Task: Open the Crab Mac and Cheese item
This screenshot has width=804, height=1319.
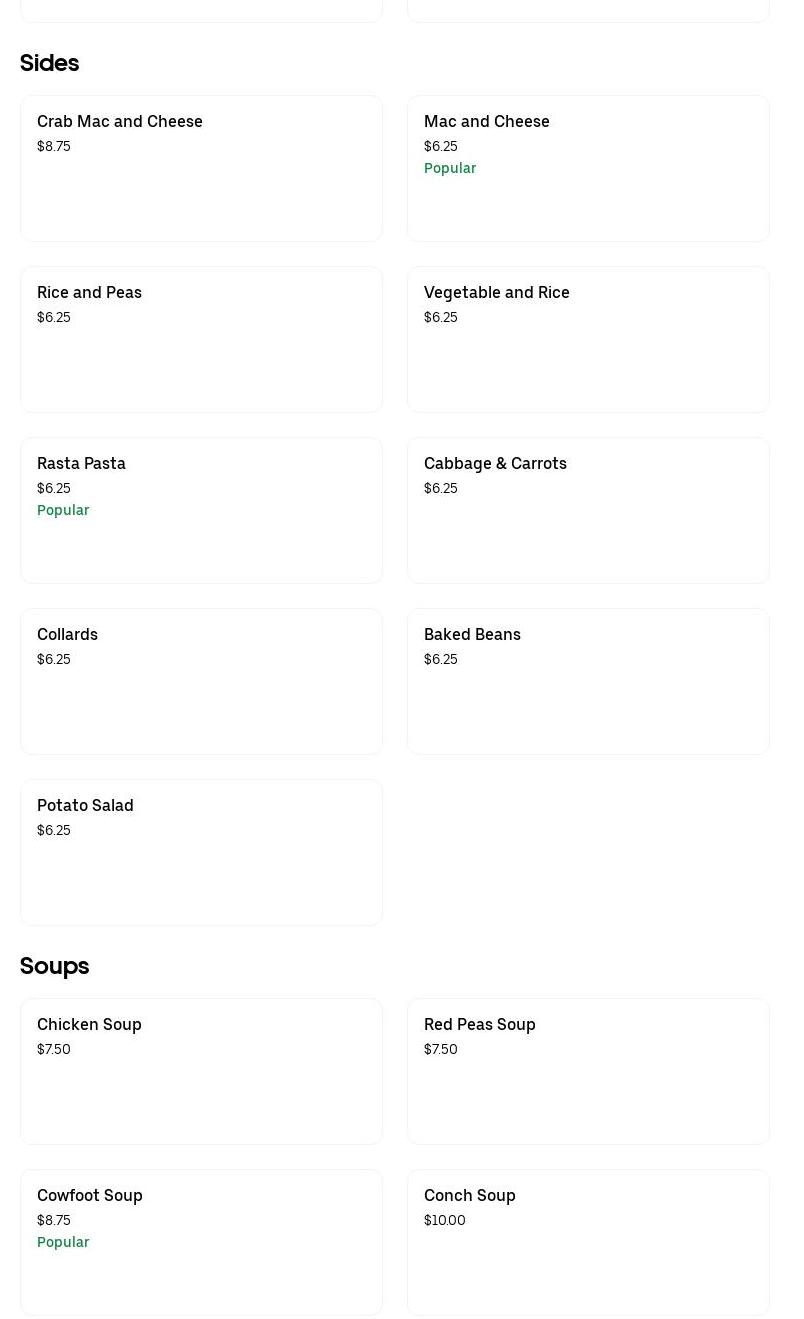Action: pyautogui.click(x=201, y=168)
